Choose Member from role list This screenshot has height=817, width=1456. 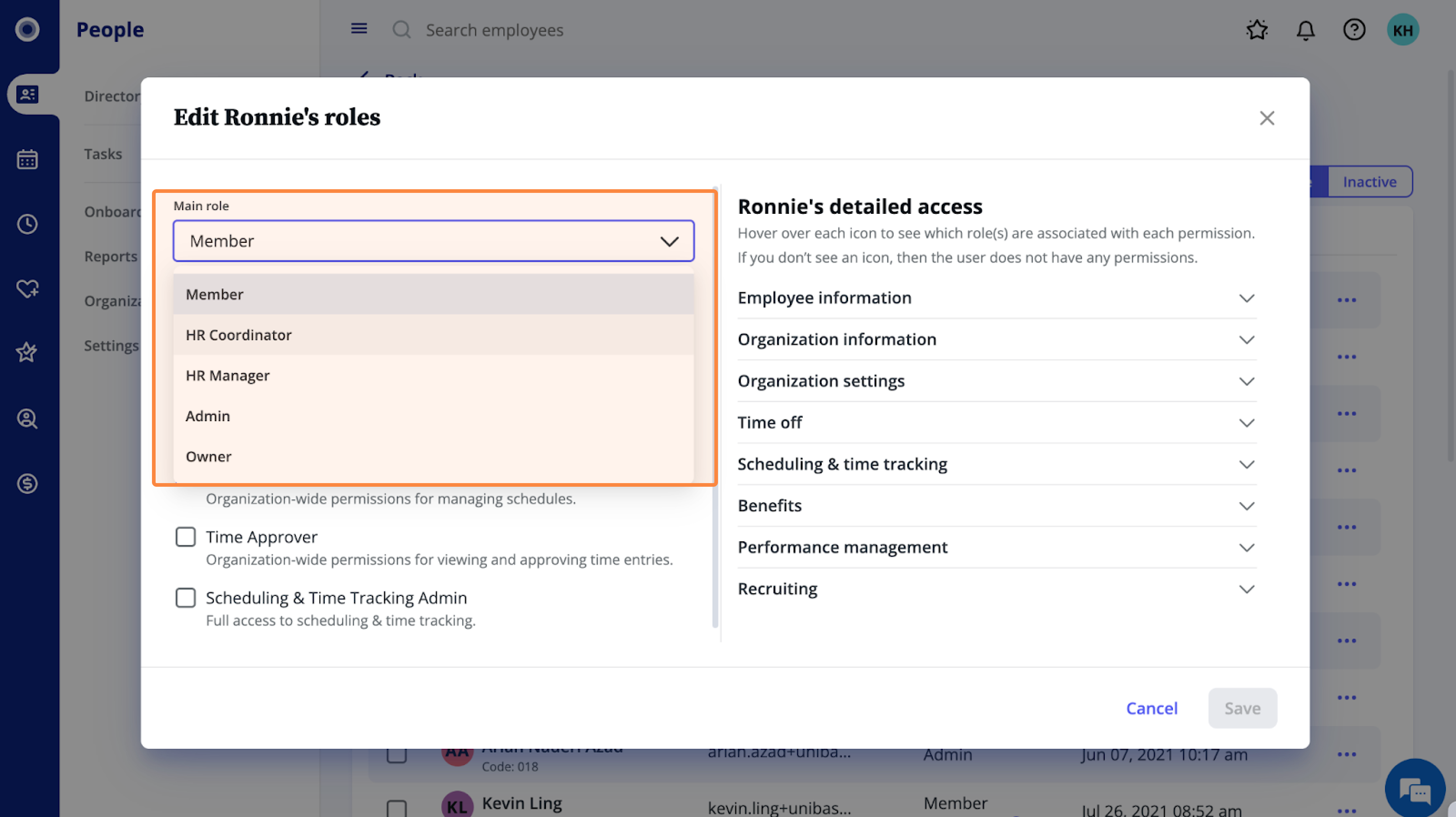[434, 294]
